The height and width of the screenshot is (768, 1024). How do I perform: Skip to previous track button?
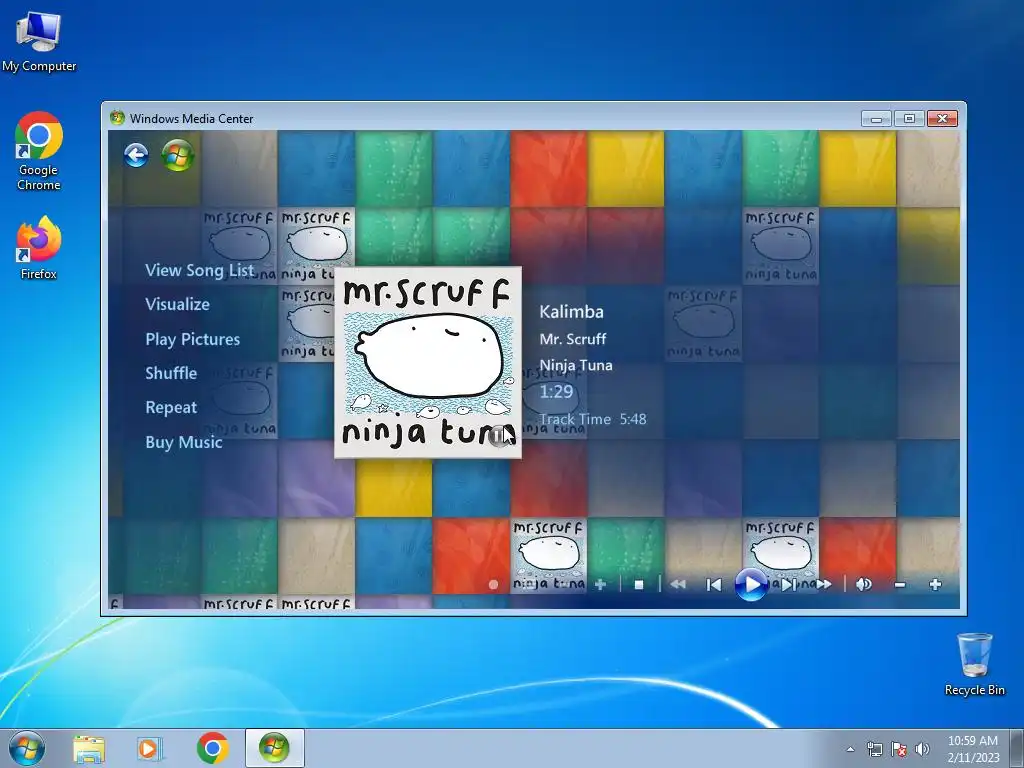click(713, 584)
